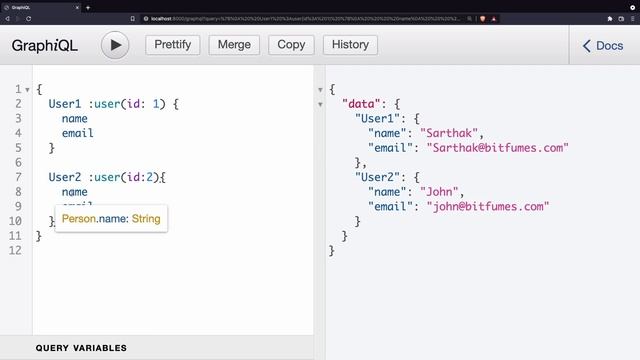Screen dimensions: 640x360
Task: Click the browser forward arrow
Action: (18, 19)
